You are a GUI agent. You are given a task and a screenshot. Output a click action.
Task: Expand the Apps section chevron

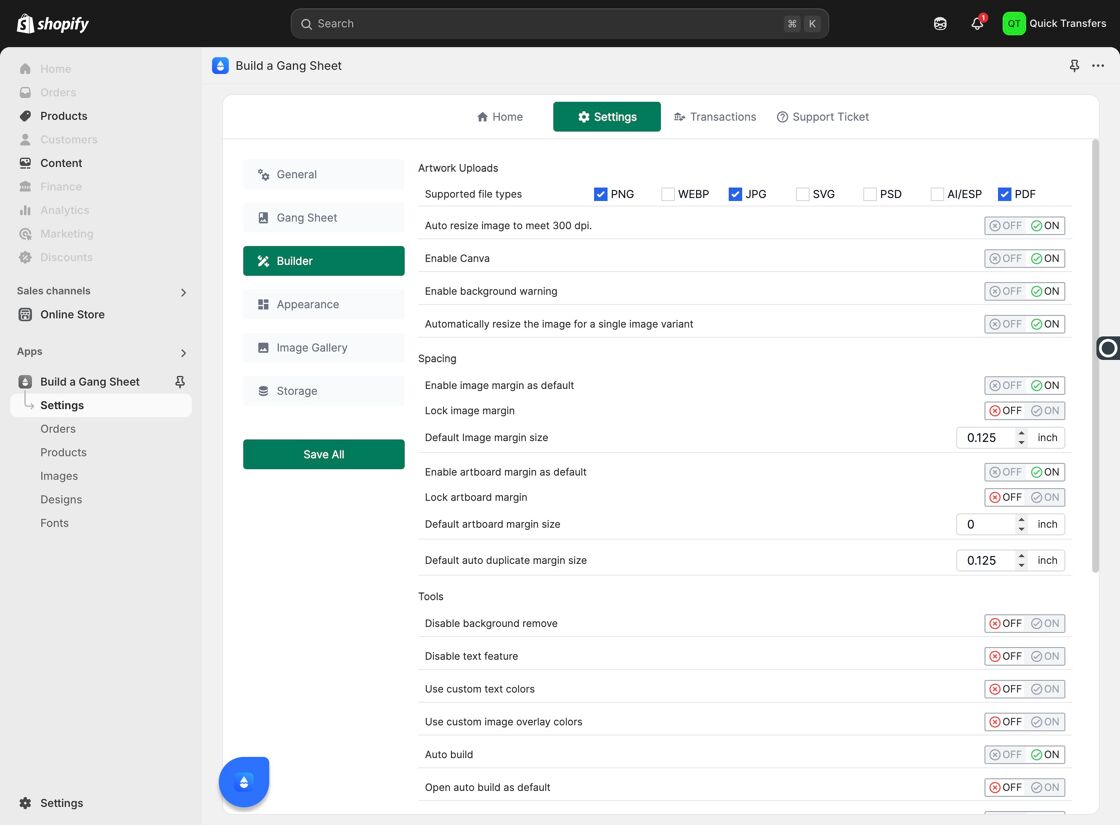pos(184,353)
